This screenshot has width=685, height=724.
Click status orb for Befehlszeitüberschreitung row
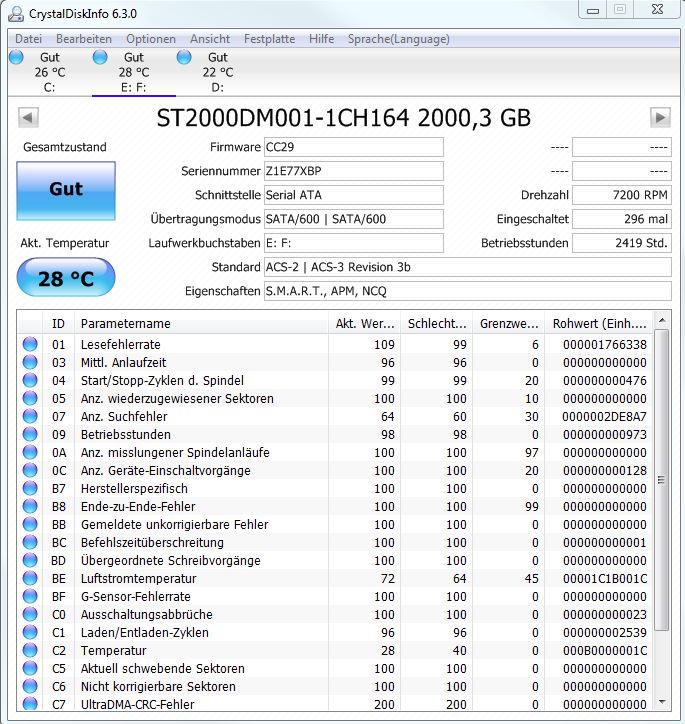[x=30, y=542]
